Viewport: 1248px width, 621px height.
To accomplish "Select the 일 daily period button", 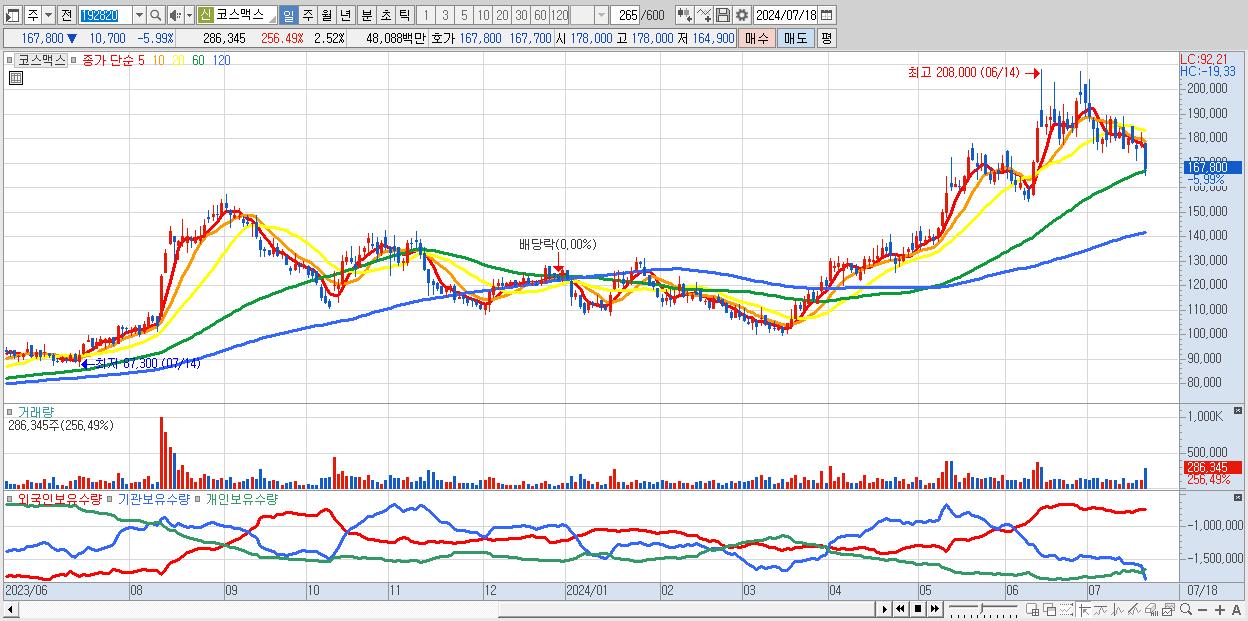I will 288,15.
